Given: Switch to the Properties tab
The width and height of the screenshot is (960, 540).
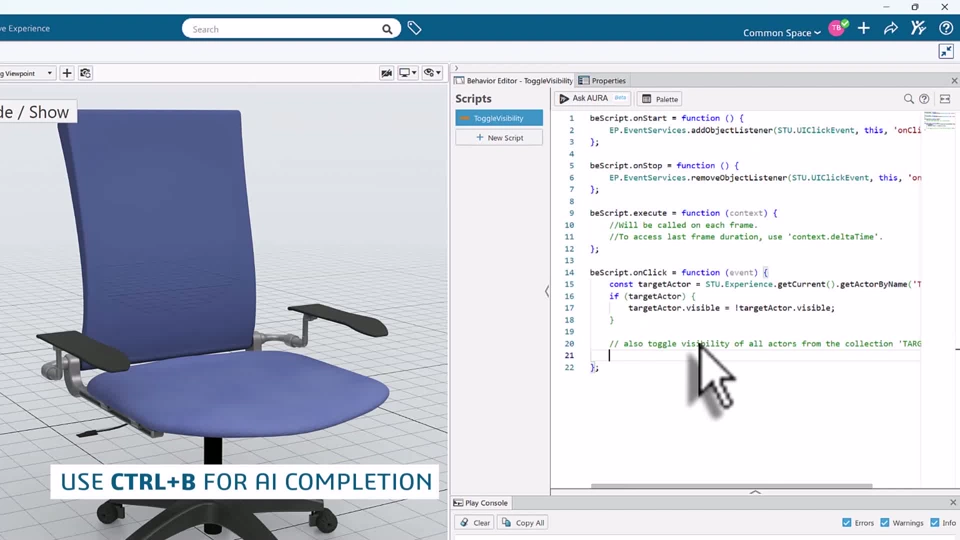Looking at the screenshot, I should coord(602,80).
